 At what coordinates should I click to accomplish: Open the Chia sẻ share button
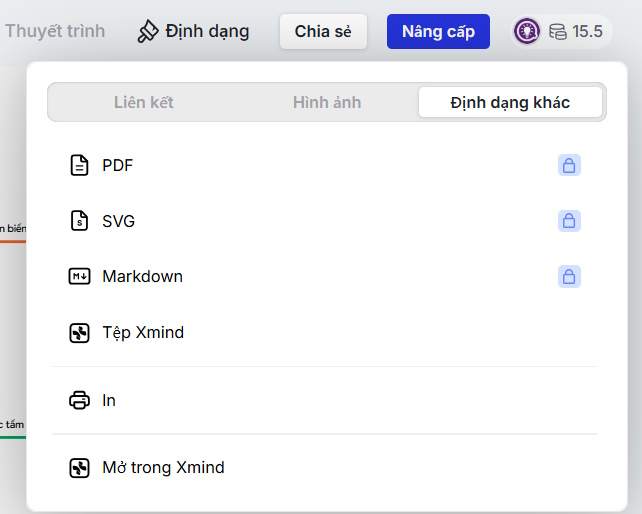click(323, 32)
